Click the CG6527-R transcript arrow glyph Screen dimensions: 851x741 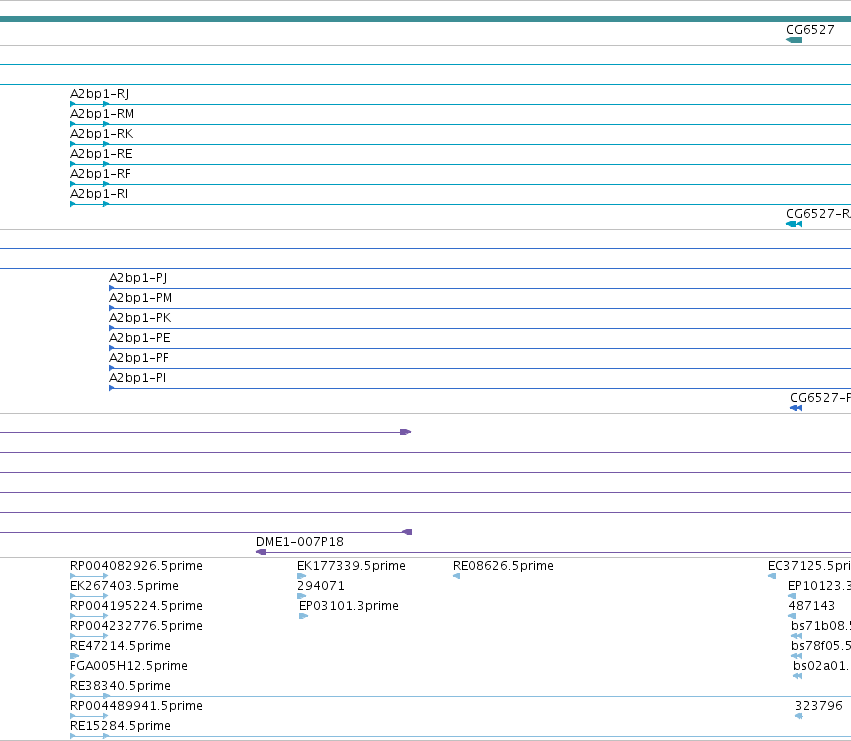793,224
